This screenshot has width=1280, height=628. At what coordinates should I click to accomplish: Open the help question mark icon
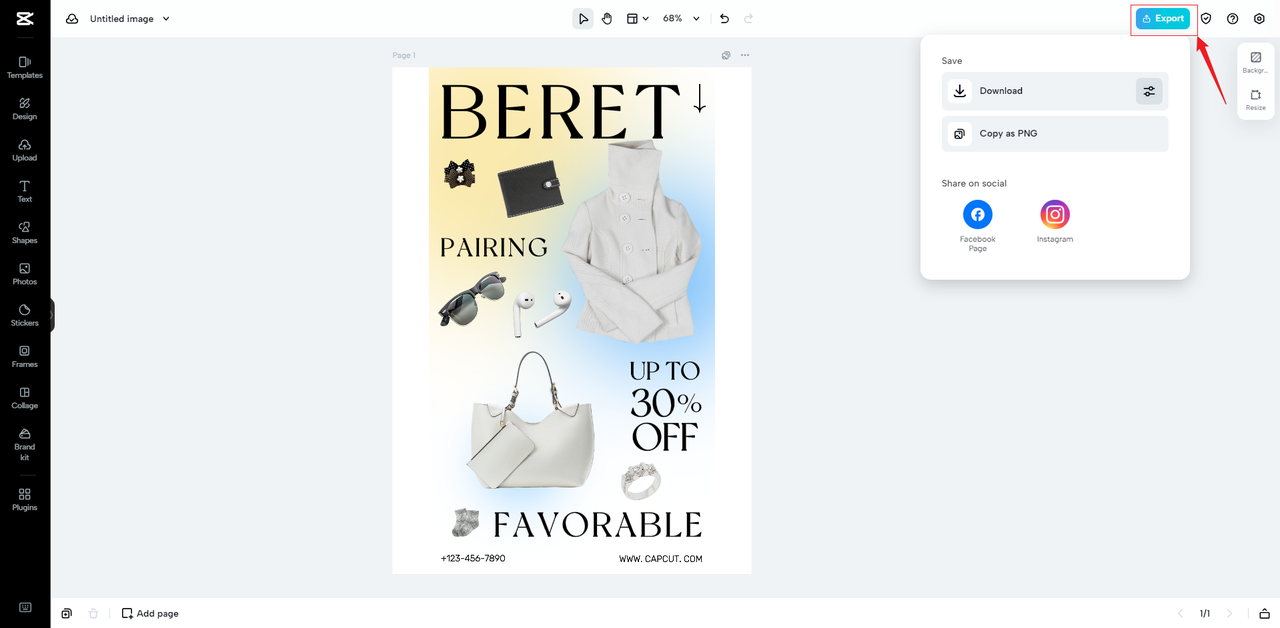click(x=1232, y=19)
